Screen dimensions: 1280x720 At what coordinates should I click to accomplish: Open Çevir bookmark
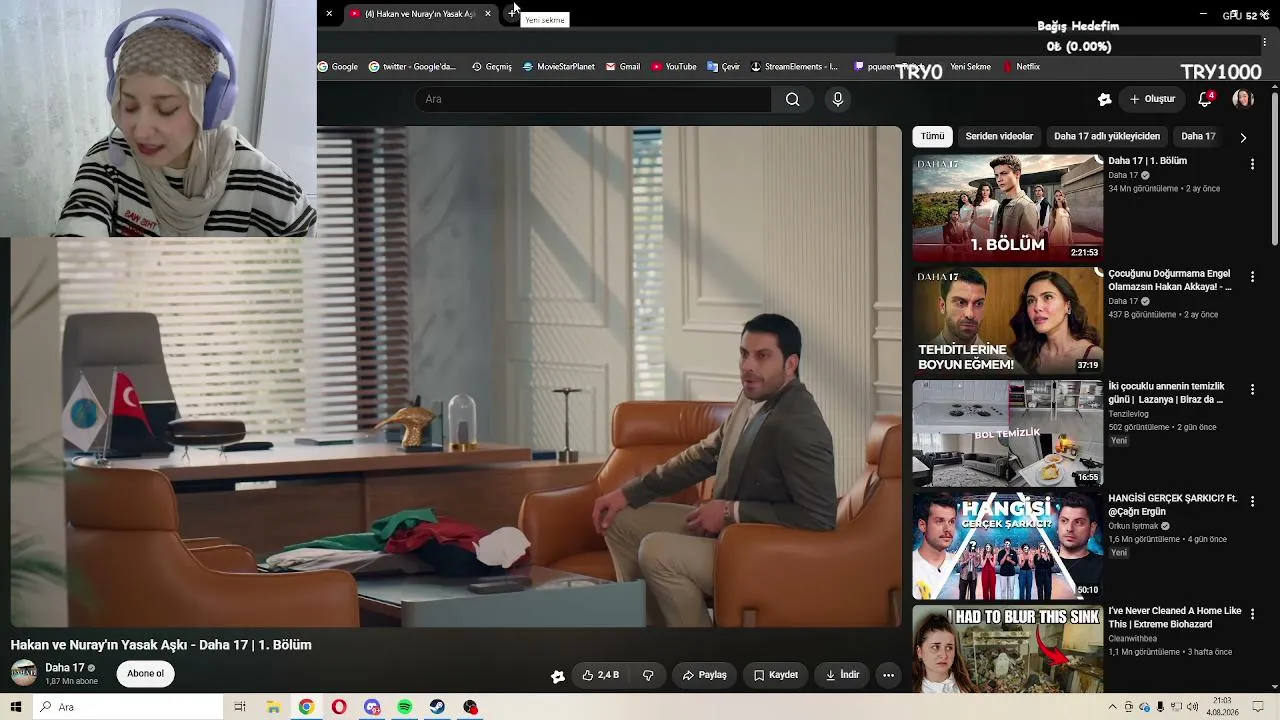point(723,67)
